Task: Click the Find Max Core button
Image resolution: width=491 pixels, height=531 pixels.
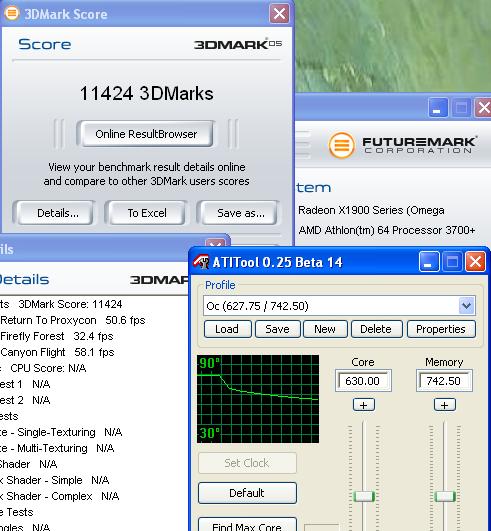Action: (x=247, y=525)
